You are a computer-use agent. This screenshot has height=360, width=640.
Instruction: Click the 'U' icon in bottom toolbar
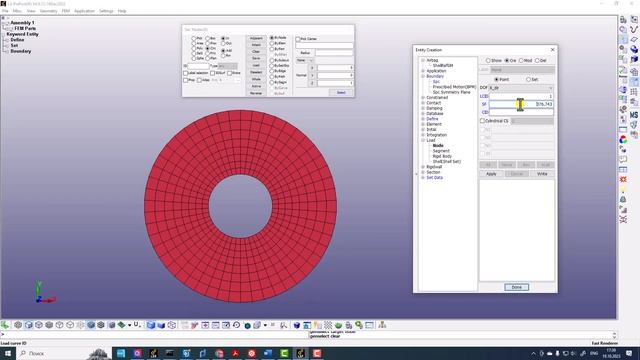pos(137,324)
